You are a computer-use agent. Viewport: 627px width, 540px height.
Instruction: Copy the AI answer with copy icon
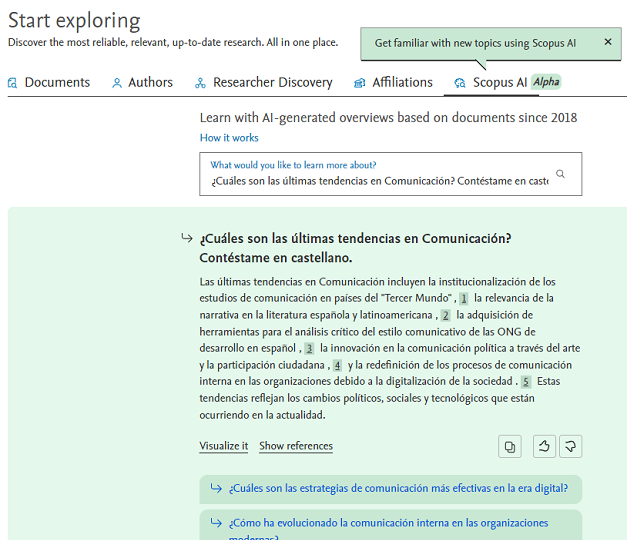509,446
